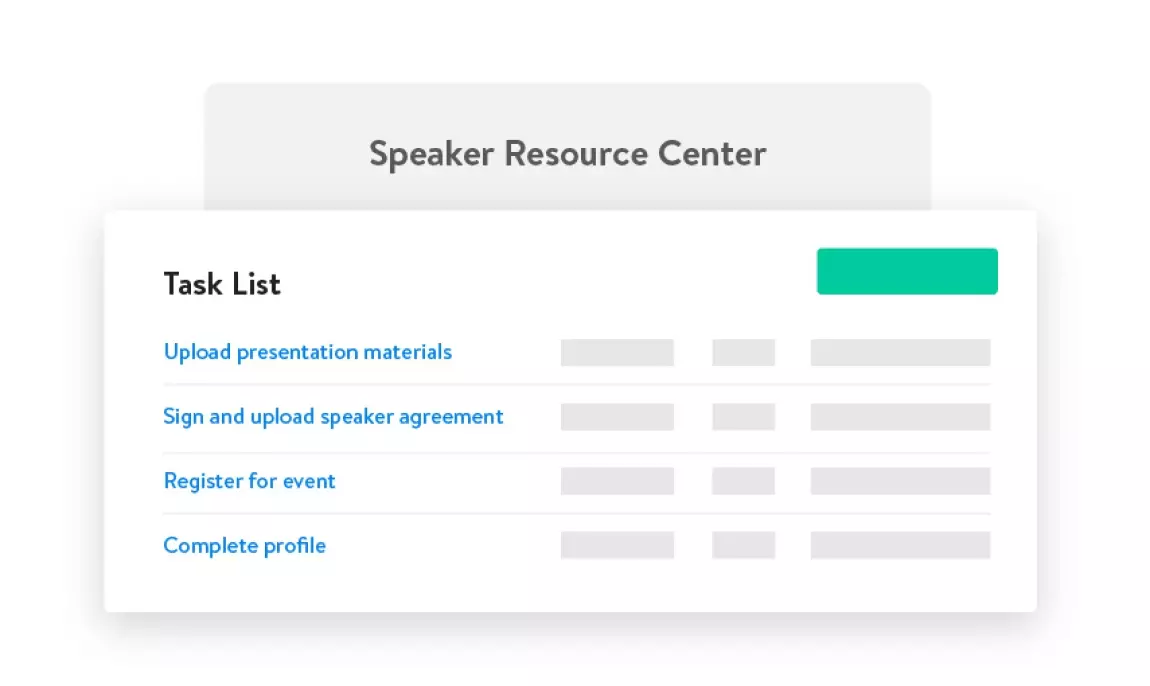Viewport: 1150px width, 686px height.
Task: Click first gray field in Complete profile row
Action: (x=617, y=545)
